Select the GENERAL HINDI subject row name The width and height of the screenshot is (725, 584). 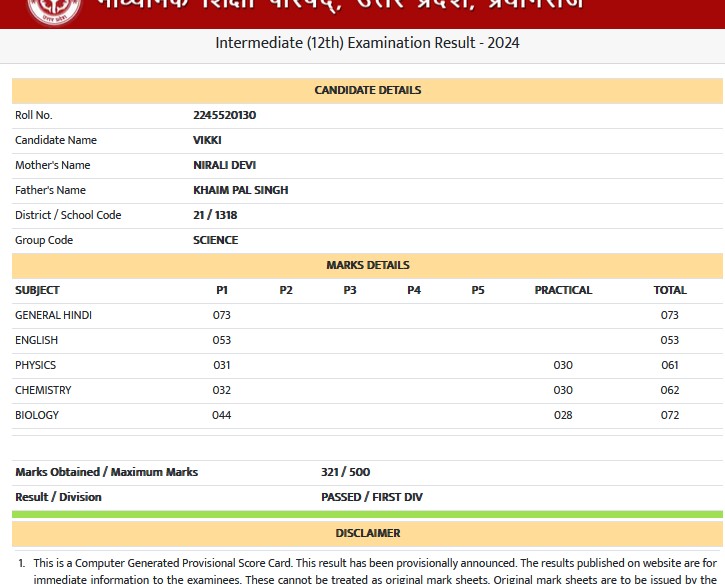[53, 315]
